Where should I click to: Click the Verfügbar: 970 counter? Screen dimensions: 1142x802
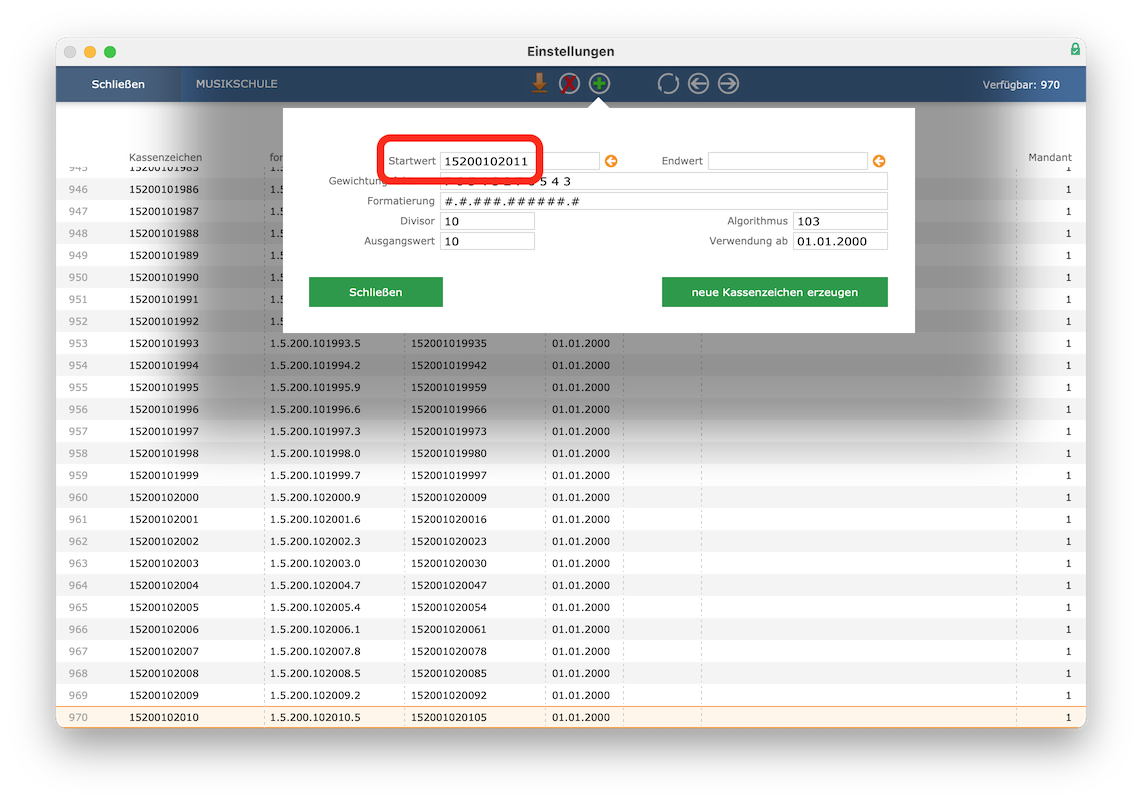tap(1021, 84)
